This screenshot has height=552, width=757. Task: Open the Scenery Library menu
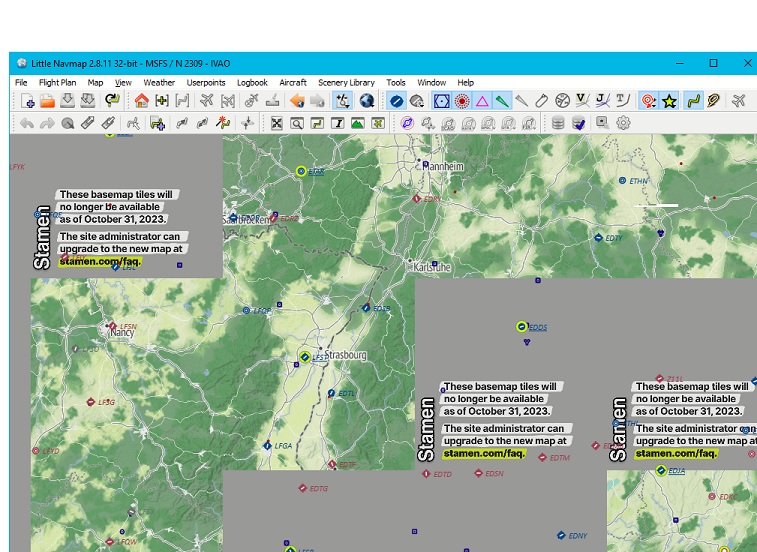(x=346, y=83)
